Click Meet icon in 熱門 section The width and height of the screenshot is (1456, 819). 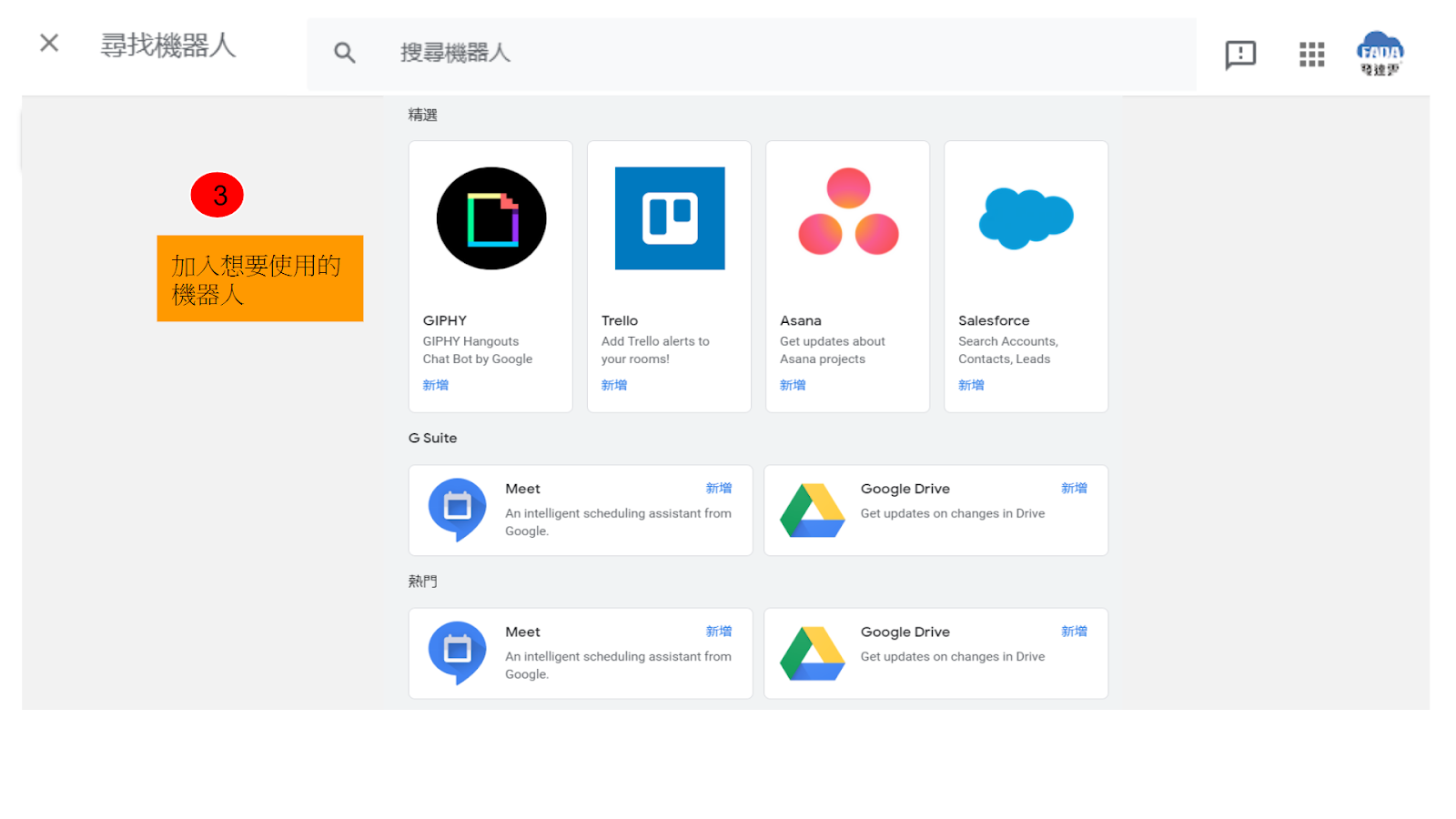[x=458, y=652]
